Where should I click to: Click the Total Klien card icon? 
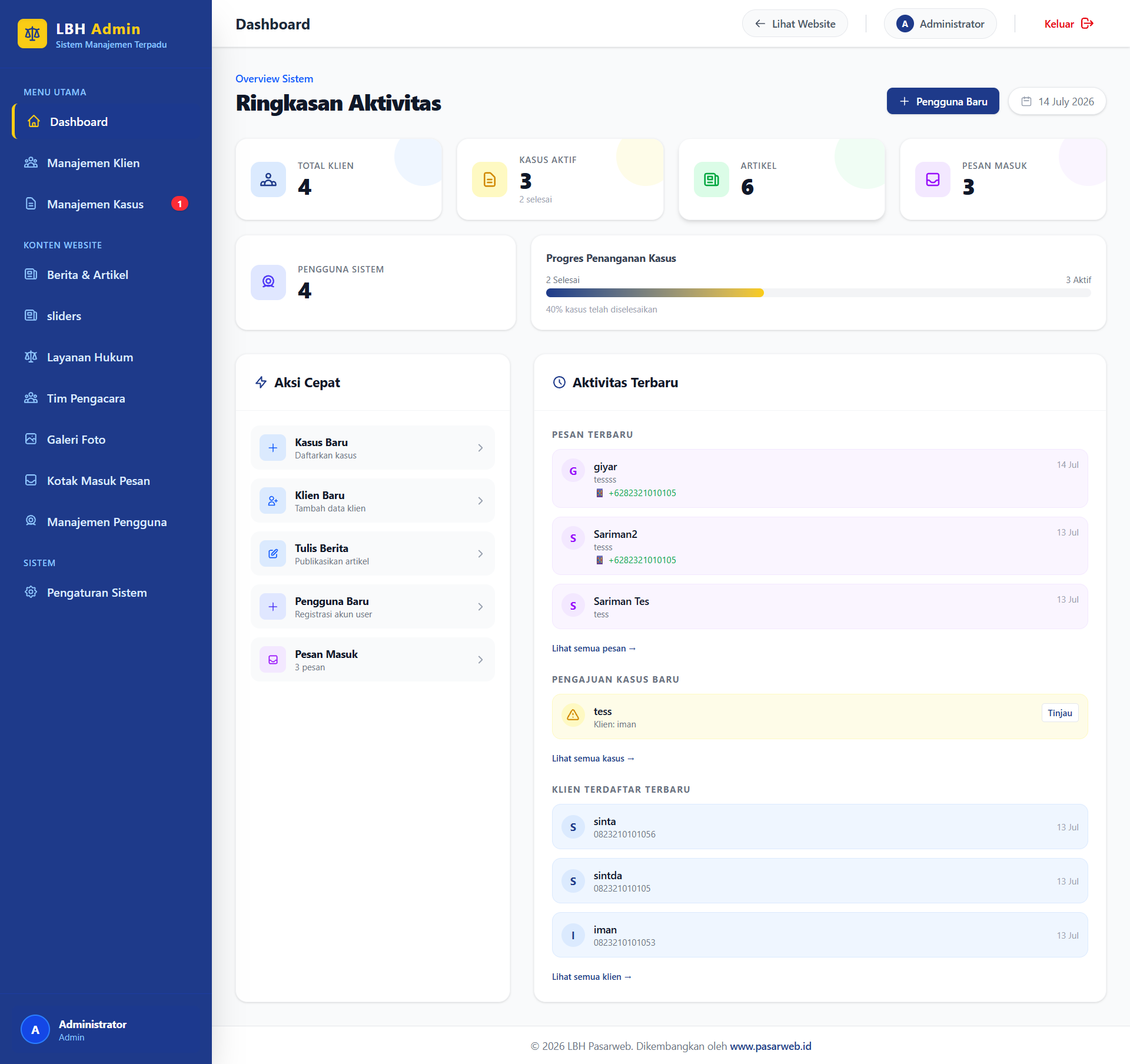pos(268,179)
